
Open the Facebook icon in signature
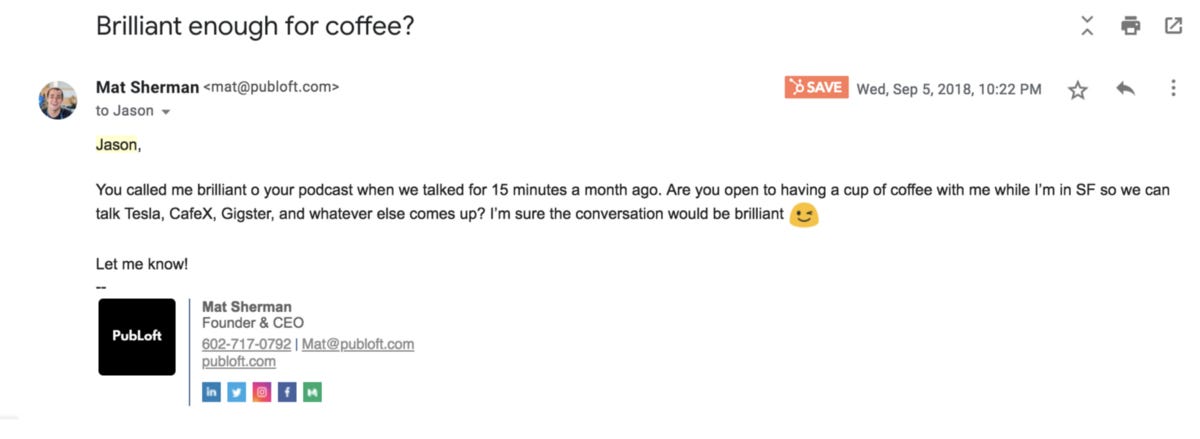287,393
